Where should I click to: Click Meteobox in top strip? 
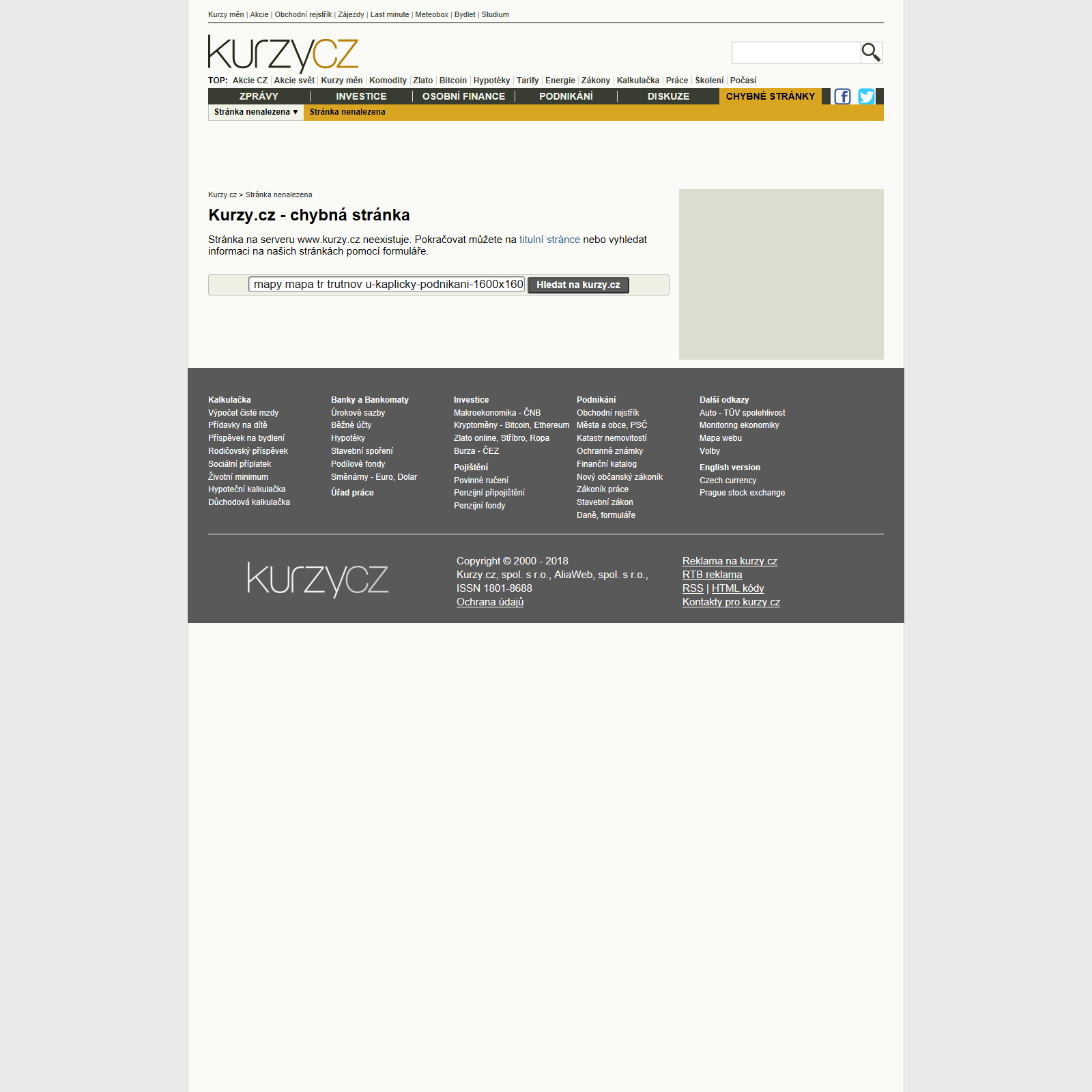click(432, 14)
